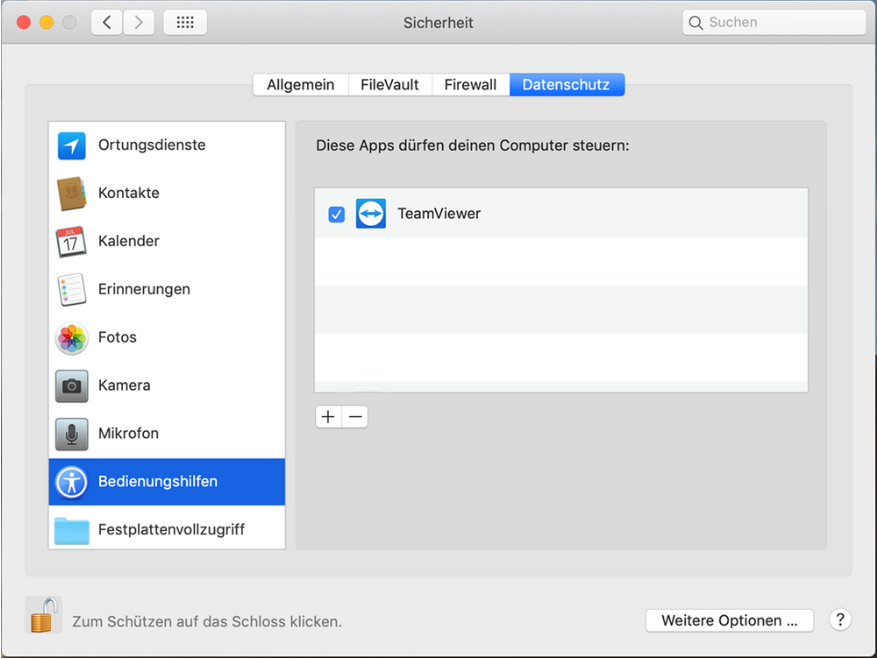This screenshot has width=877, height=659.
Task: Open Weitere Optionen dialog
Action: [729, 621]
